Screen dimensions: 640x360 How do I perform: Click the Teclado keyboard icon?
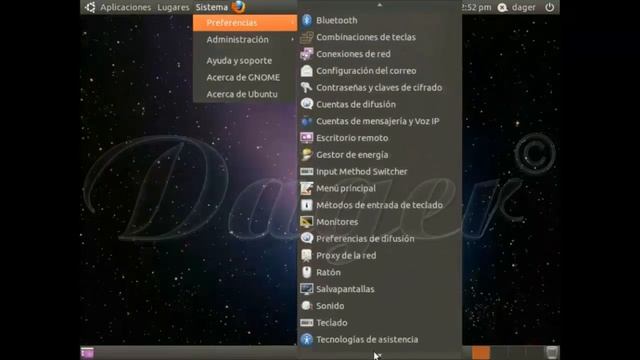pyautogui.click(x=307, y=322)
